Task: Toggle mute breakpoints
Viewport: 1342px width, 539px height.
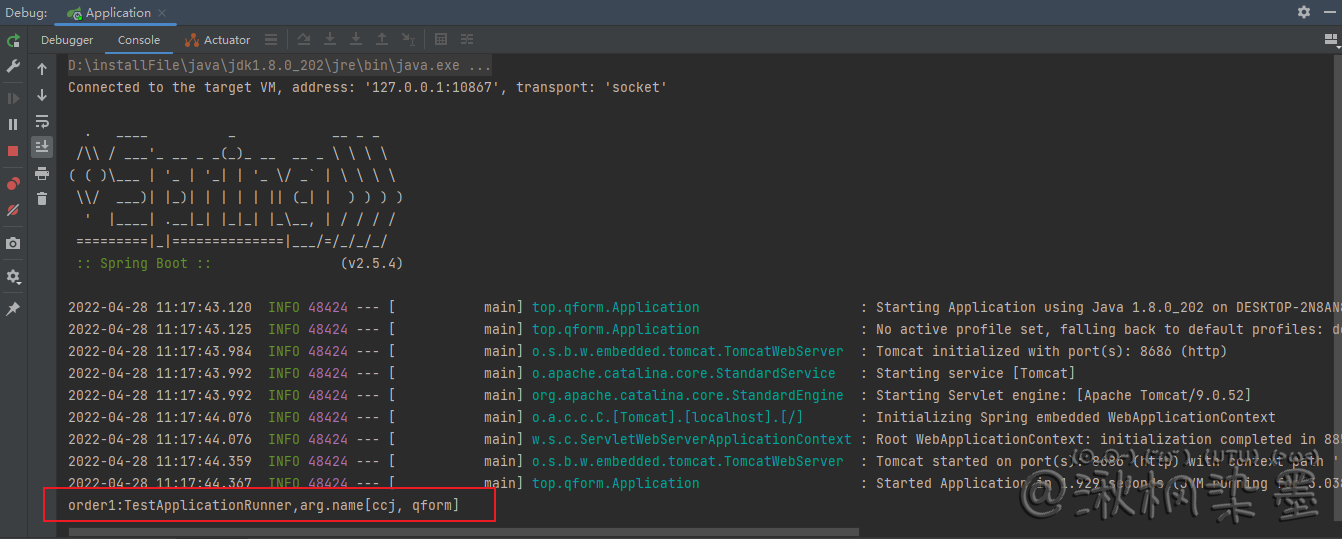Action: pyautogui.click(x=13, y=211)
